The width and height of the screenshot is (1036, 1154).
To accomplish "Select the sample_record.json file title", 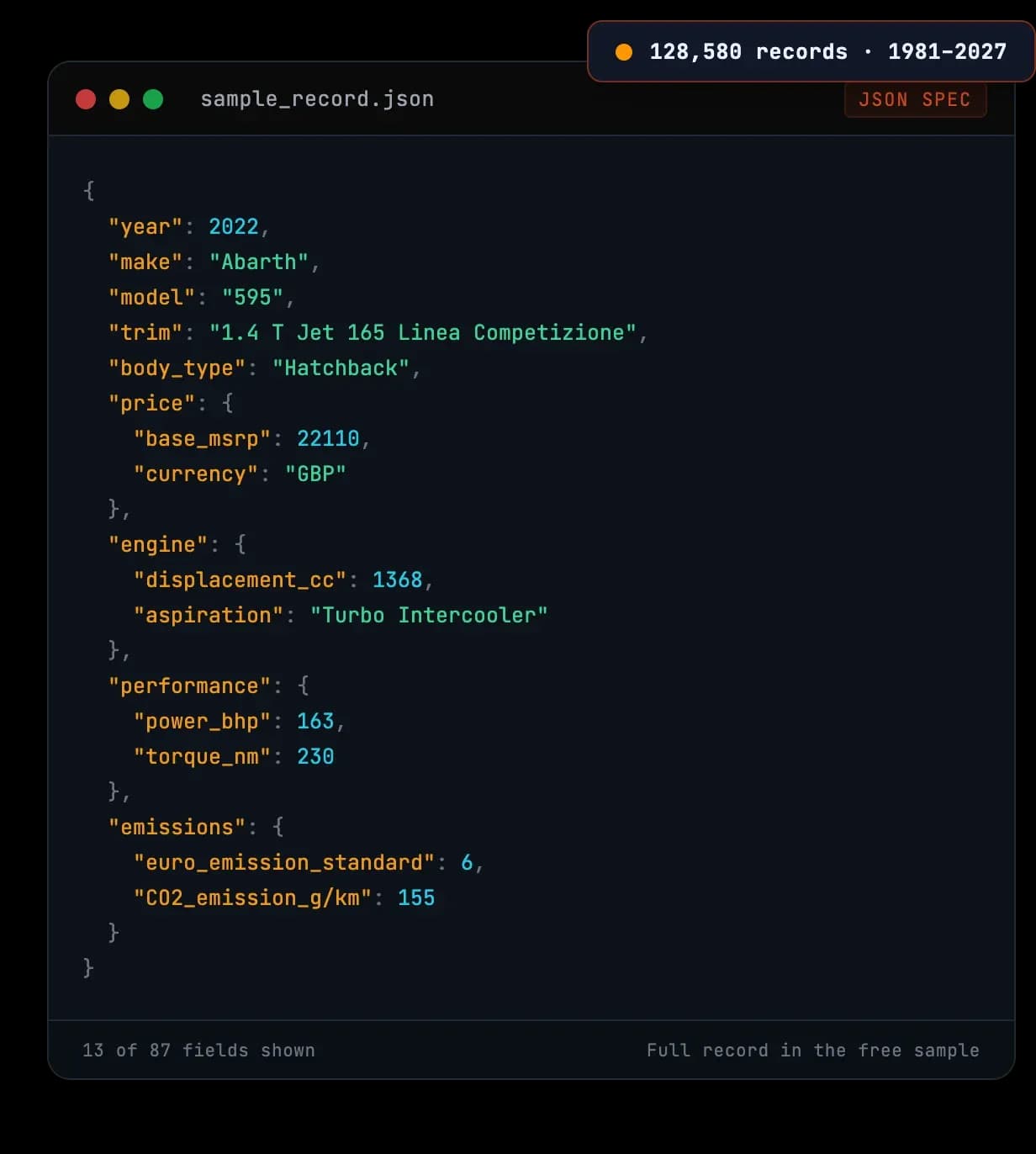I will coord(317,99).
